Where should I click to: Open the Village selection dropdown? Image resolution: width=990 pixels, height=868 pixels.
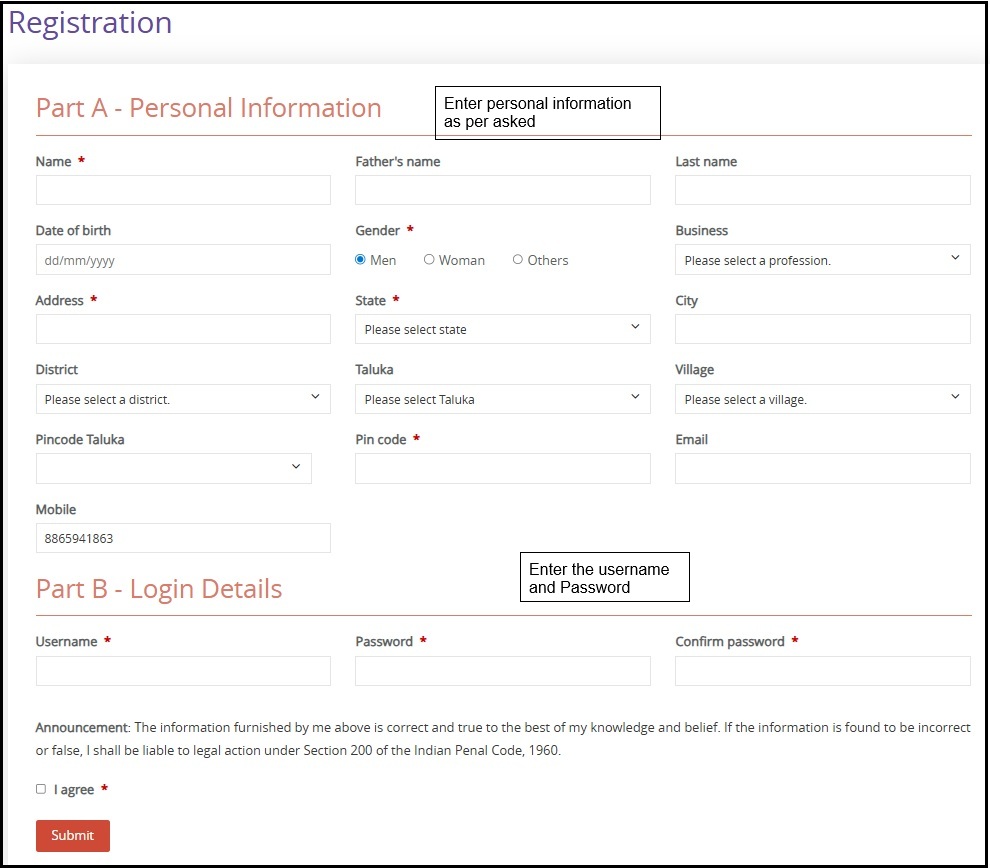822,399
